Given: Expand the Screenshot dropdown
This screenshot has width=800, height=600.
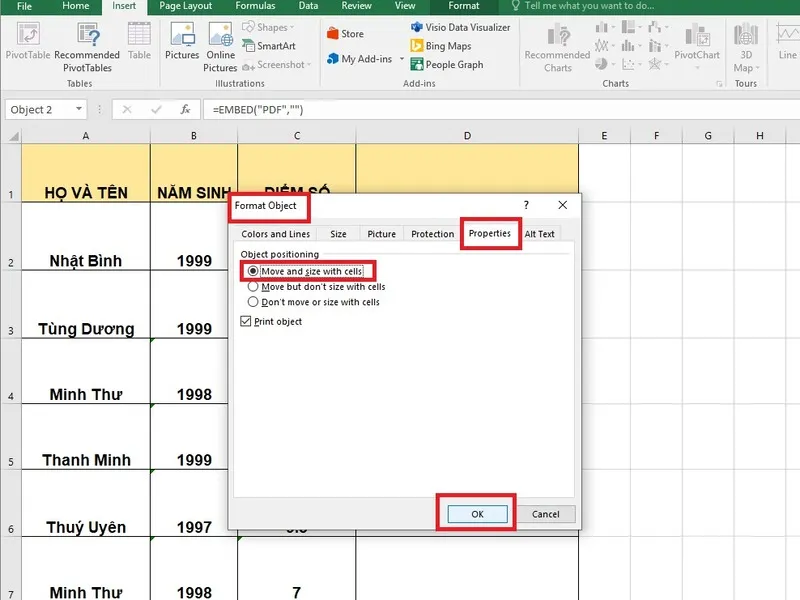Looking at the screenshot, I should point(309,65).
